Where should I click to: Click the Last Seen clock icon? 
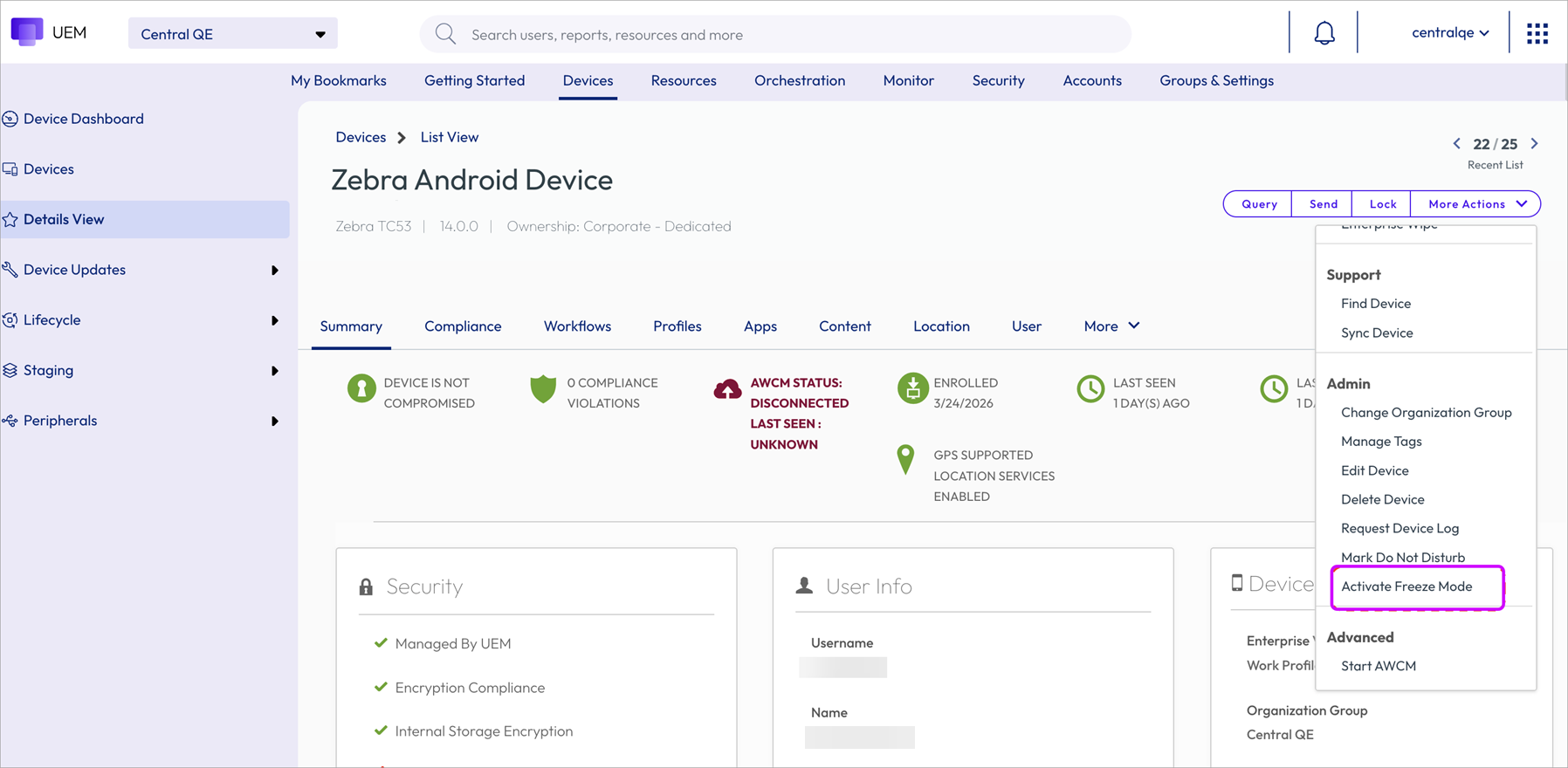click(x=1090, y=388)
